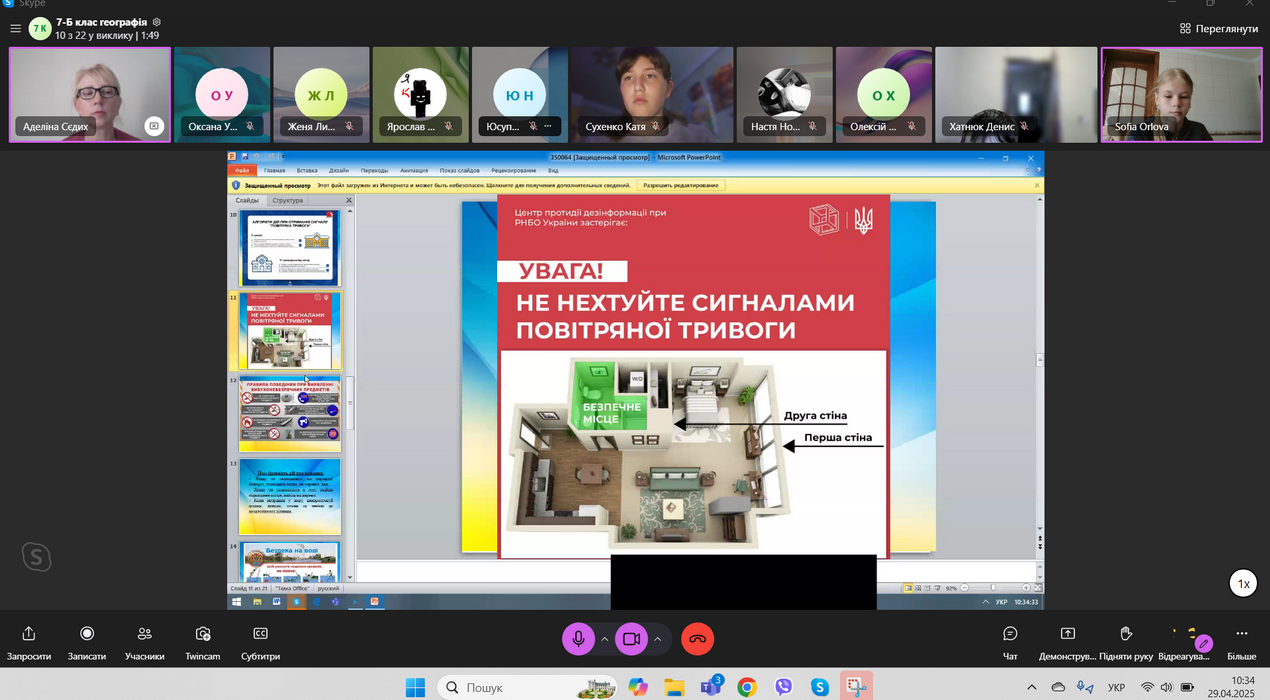Screen dimensions: 1270x700
Task: Start screen sharing with Демонструв. button
Action: click(1067, 634)
